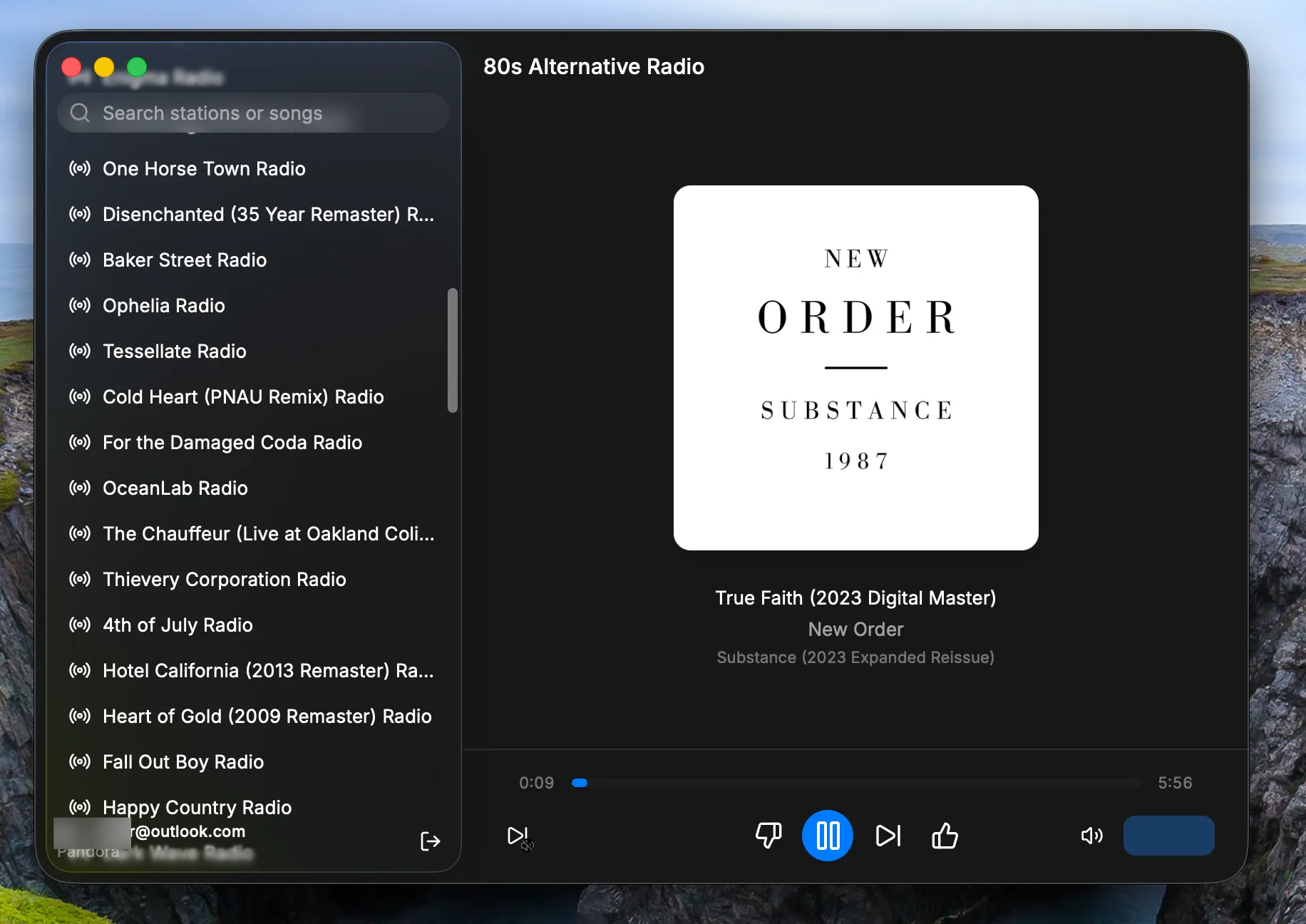Play For the Damaged Coda Radio

[253, 442]
